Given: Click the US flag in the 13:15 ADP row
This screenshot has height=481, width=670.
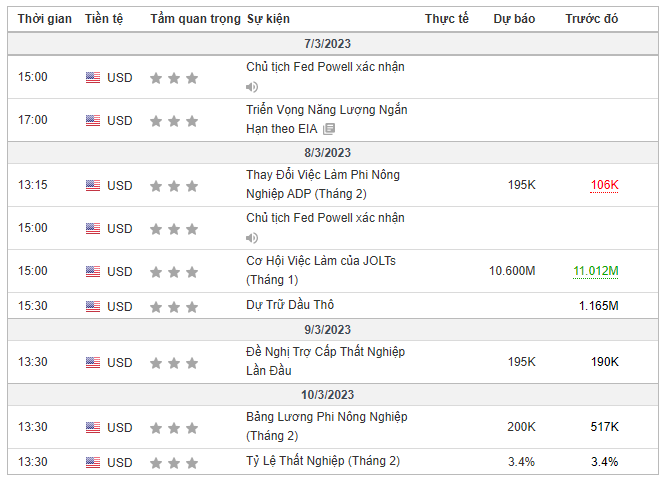Looking at the screenshot, I should [x=93, y=185].
